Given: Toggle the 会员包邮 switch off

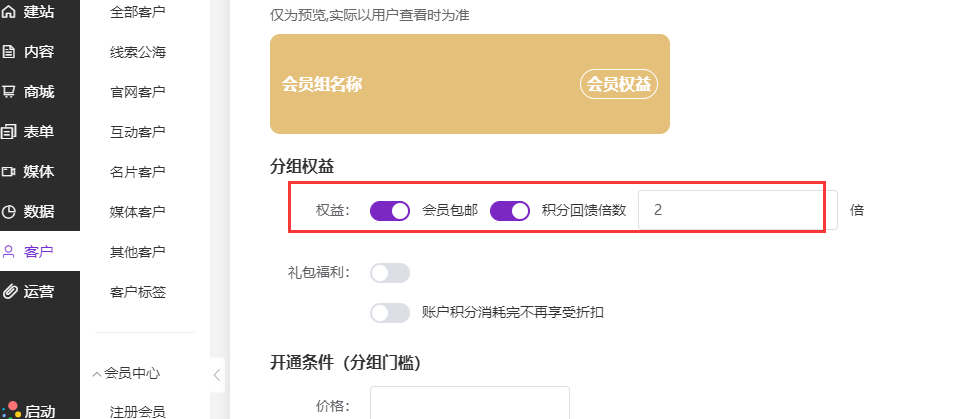Looking at the screenshot, I should coord(389,211).
